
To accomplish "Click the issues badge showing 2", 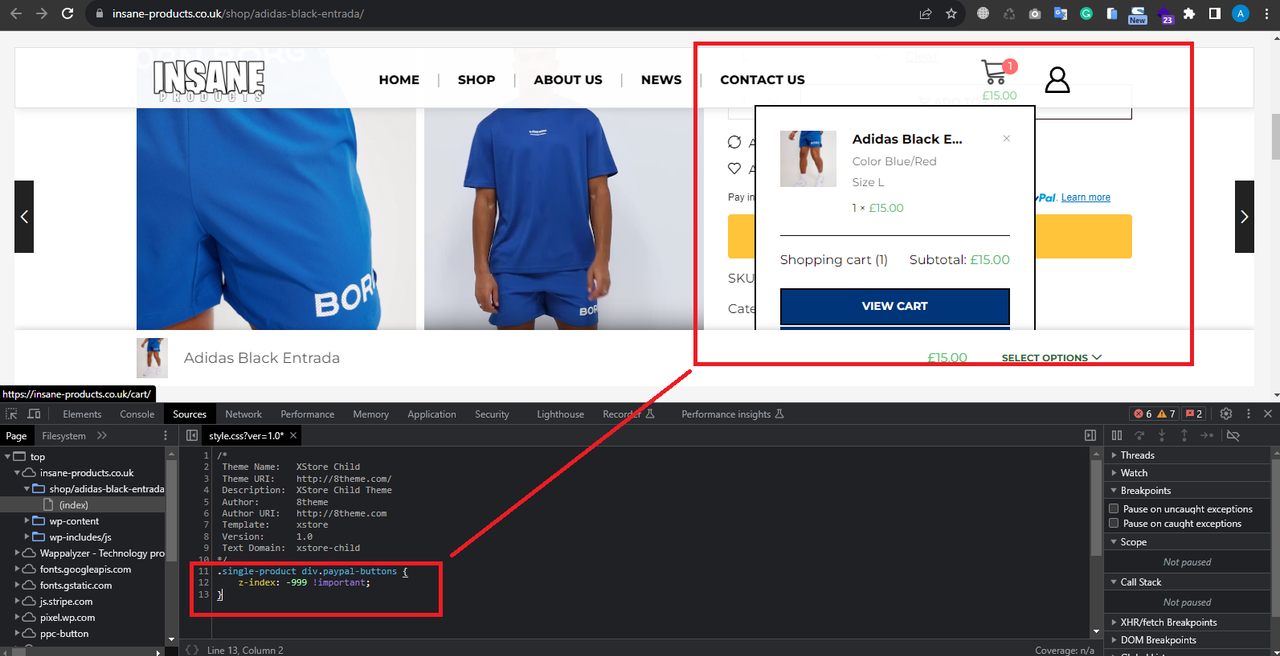I will pos(1194,414).
